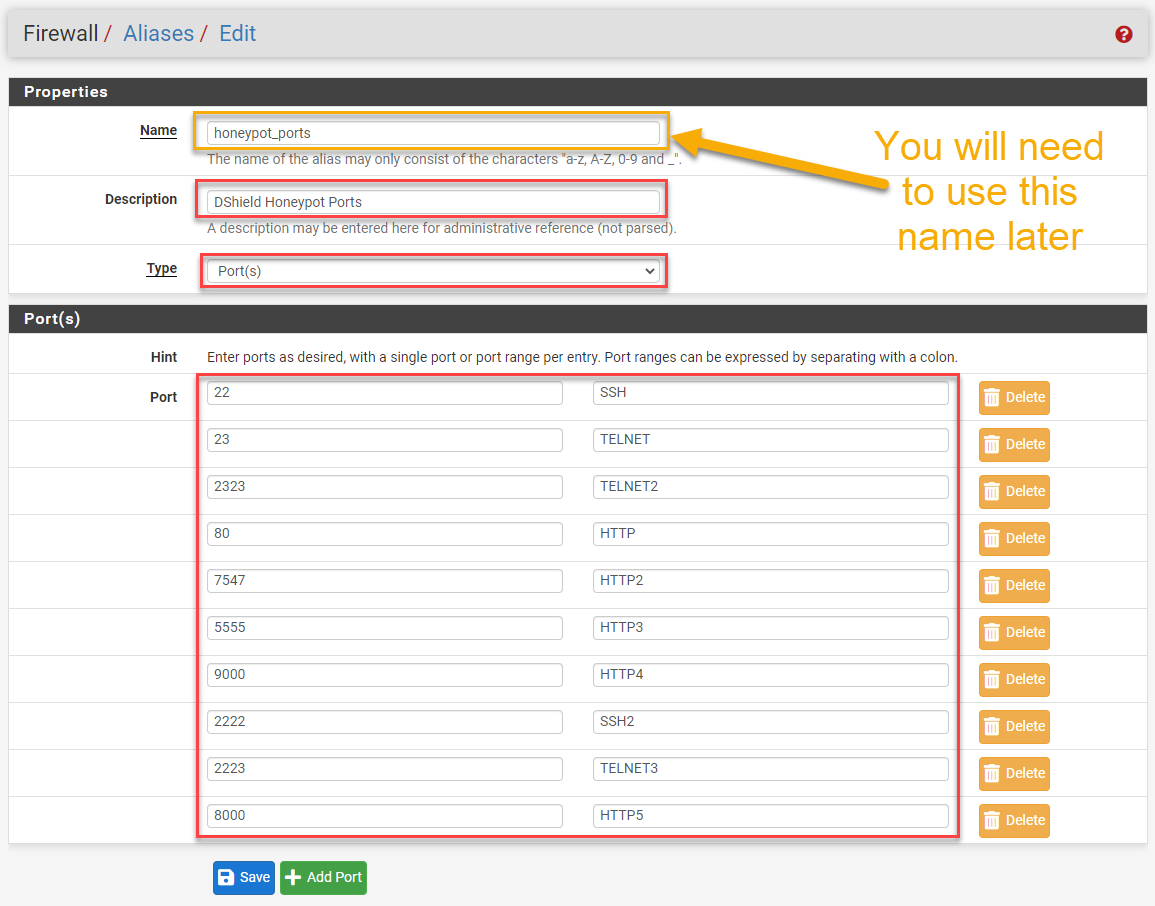Remove the TELNET2 port 2323 row

point(1014,491)
